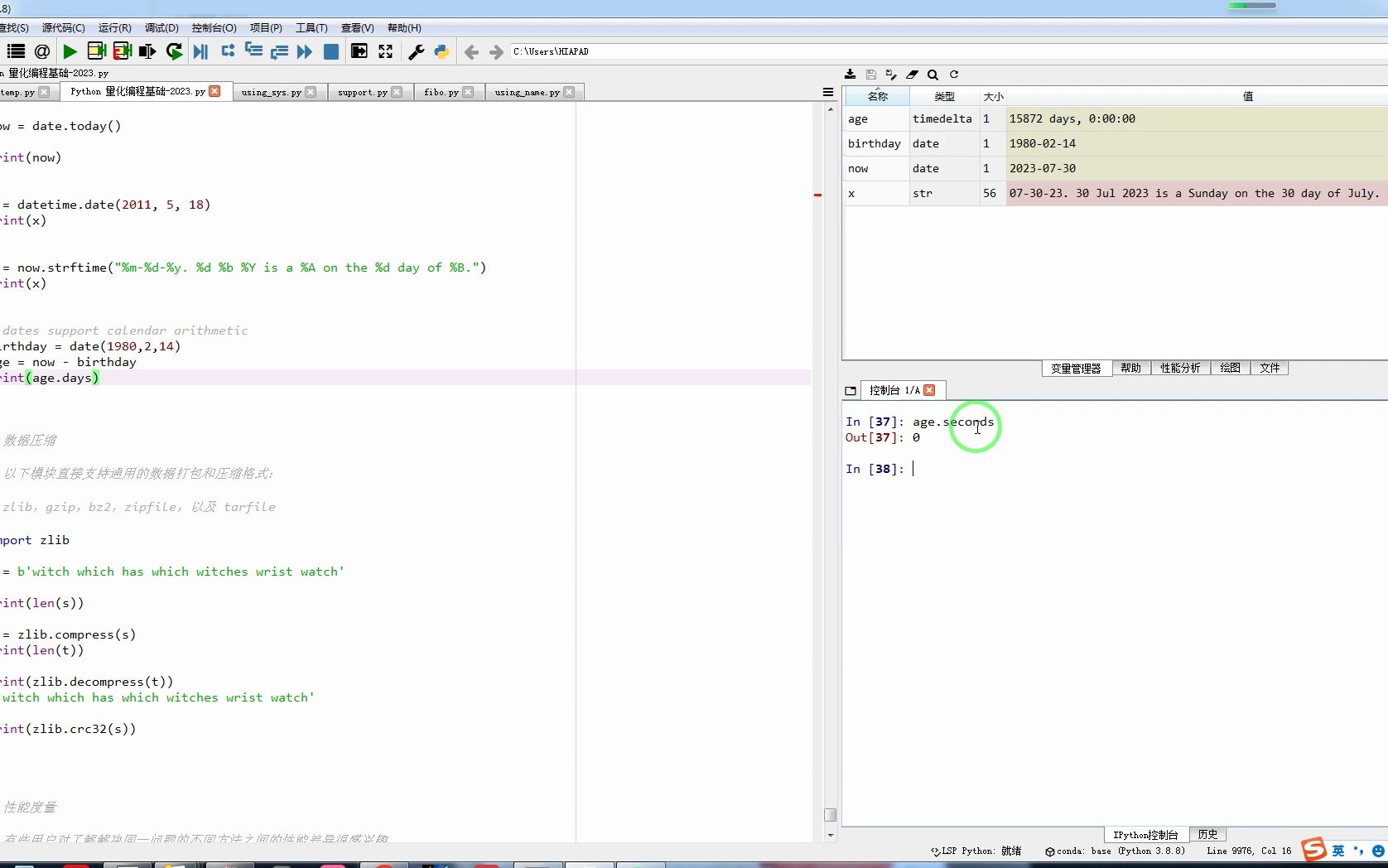The width and height of the screenshot is (1388, 868).
Task: Open the editor pane options menu
Action: [x=828, y=92]
